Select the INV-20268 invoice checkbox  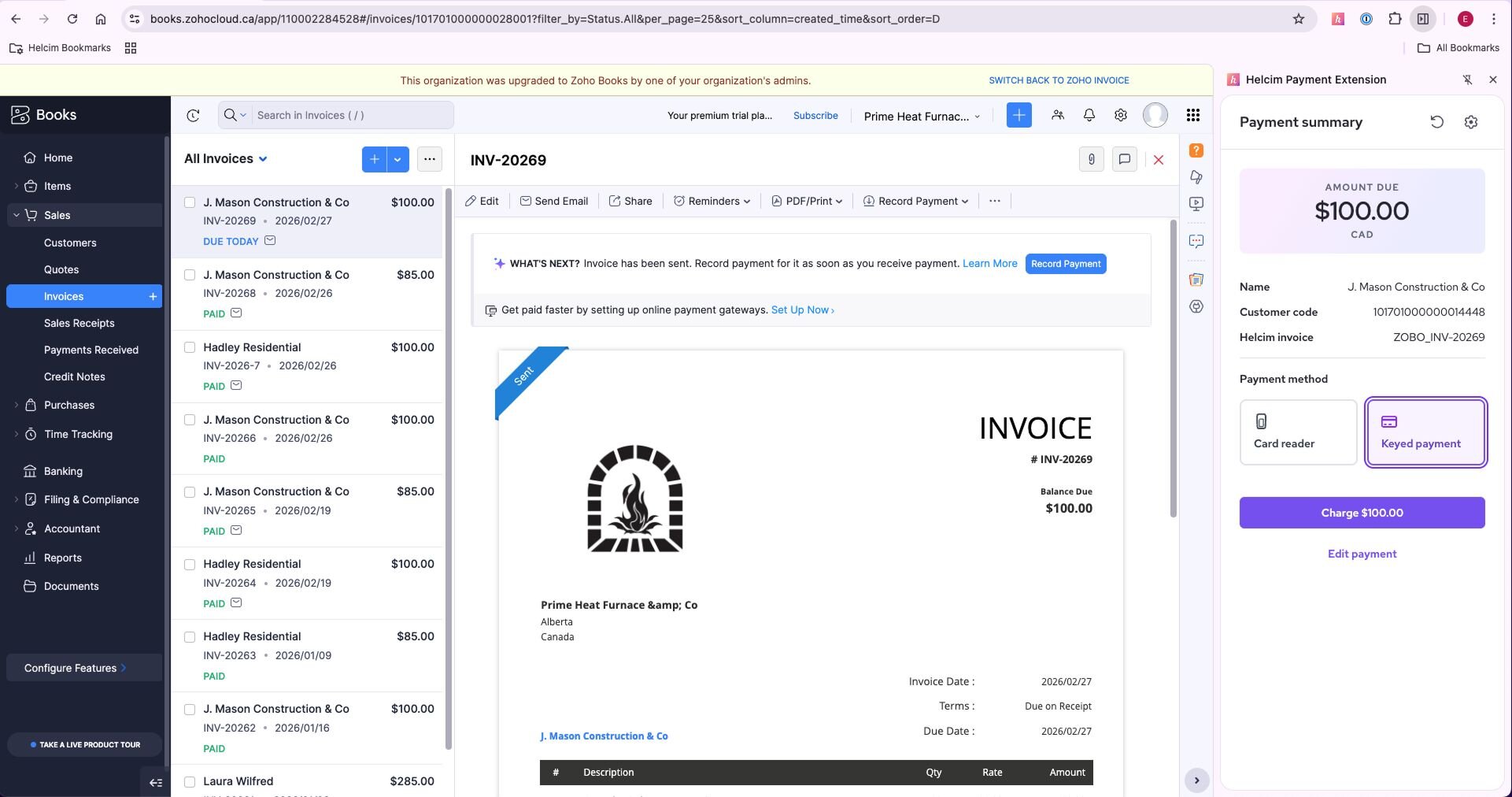[190, 275]
